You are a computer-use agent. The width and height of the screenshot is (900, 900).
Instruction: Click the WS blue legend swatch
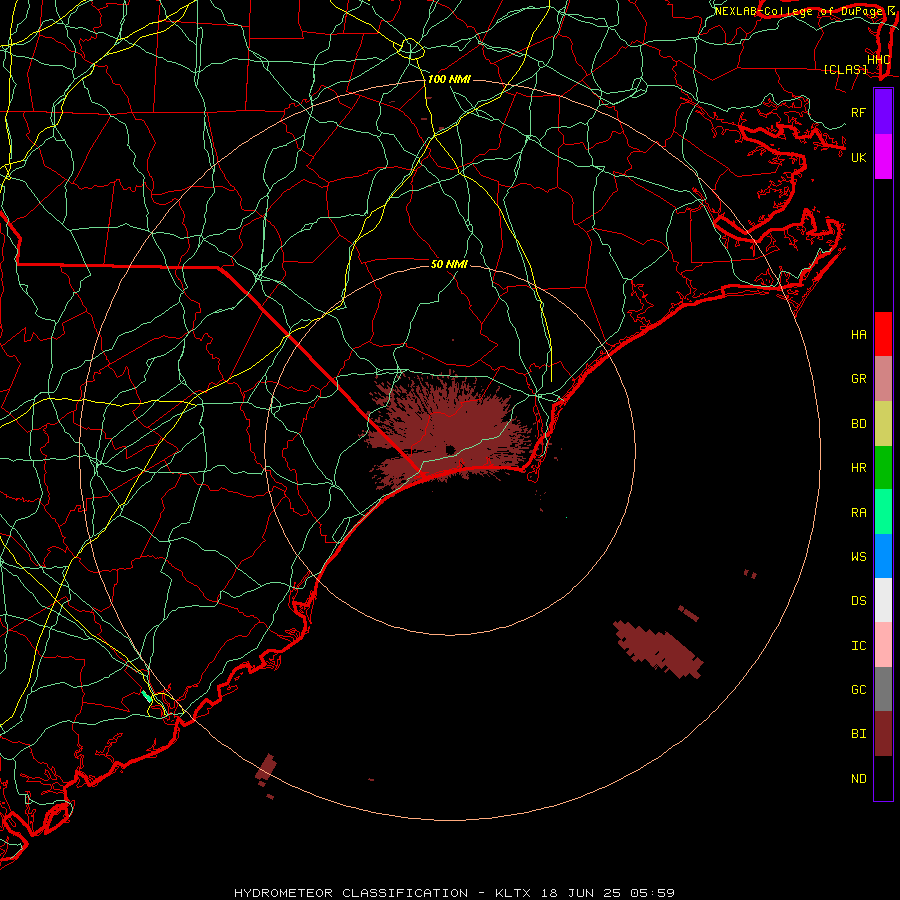(x=883, y=556)
